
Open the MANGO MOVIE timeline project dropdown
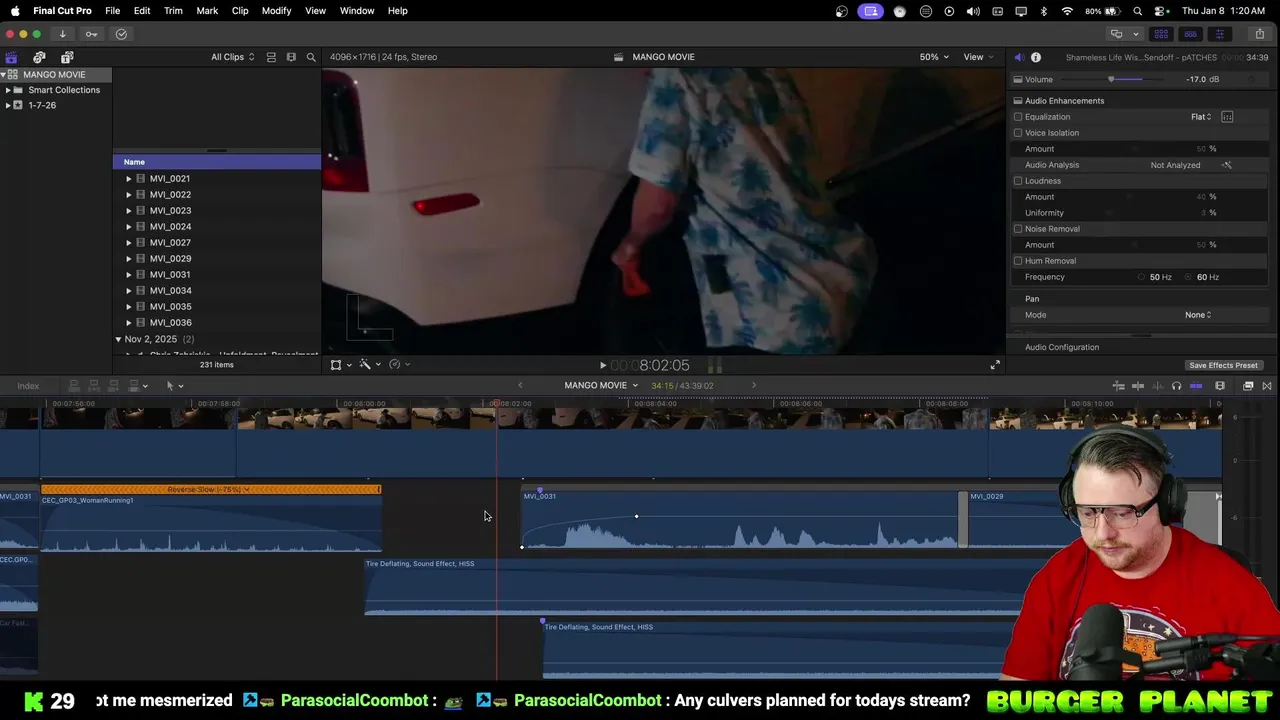click(x=601, y=386)
